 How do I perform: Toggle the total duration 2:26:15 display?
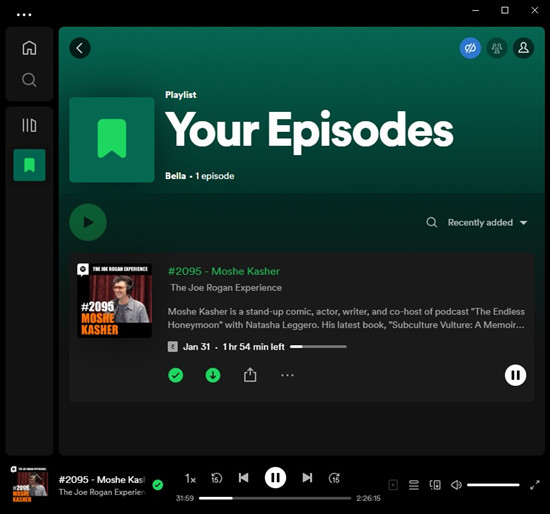point(368,498)
